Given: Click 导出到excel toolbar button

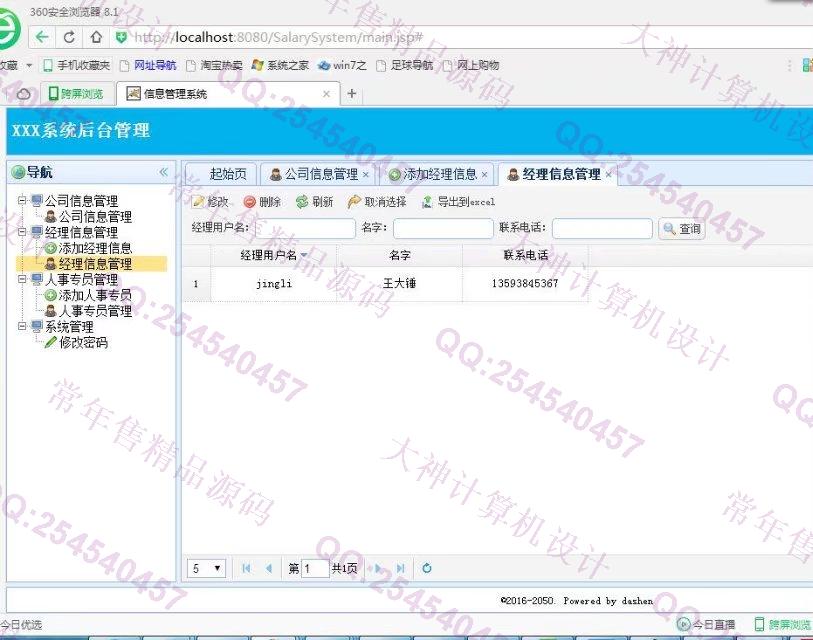Looking at the screenshot, I should (458, 202).
